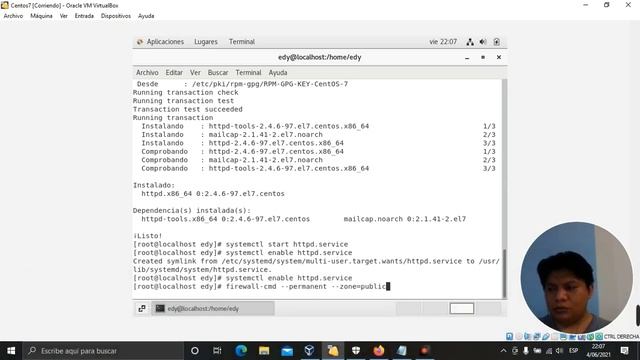The image size is (640, 360).
Task: Open the notepad-like app icon on taskbar
Action: [x=402, y=351]
